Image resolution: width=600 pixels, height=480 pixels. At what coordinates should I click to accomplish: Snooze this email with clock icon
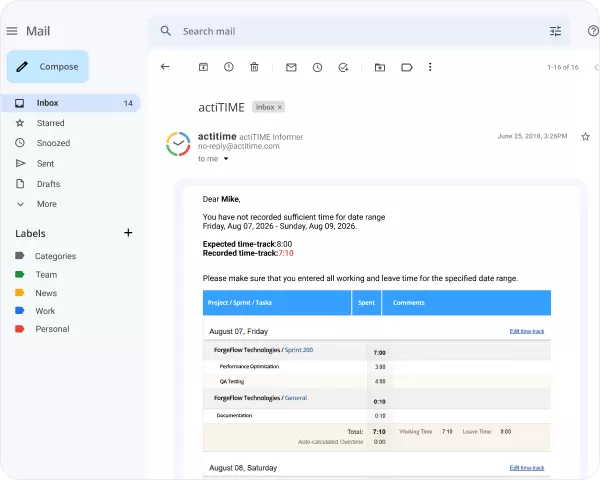[x=317, y=67]
